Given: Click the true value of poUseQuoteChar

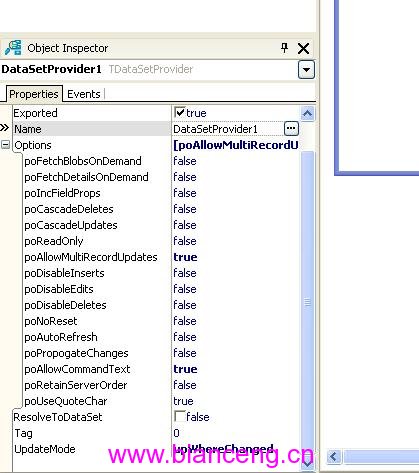Looking at the screenshot, I should point(183,401).
